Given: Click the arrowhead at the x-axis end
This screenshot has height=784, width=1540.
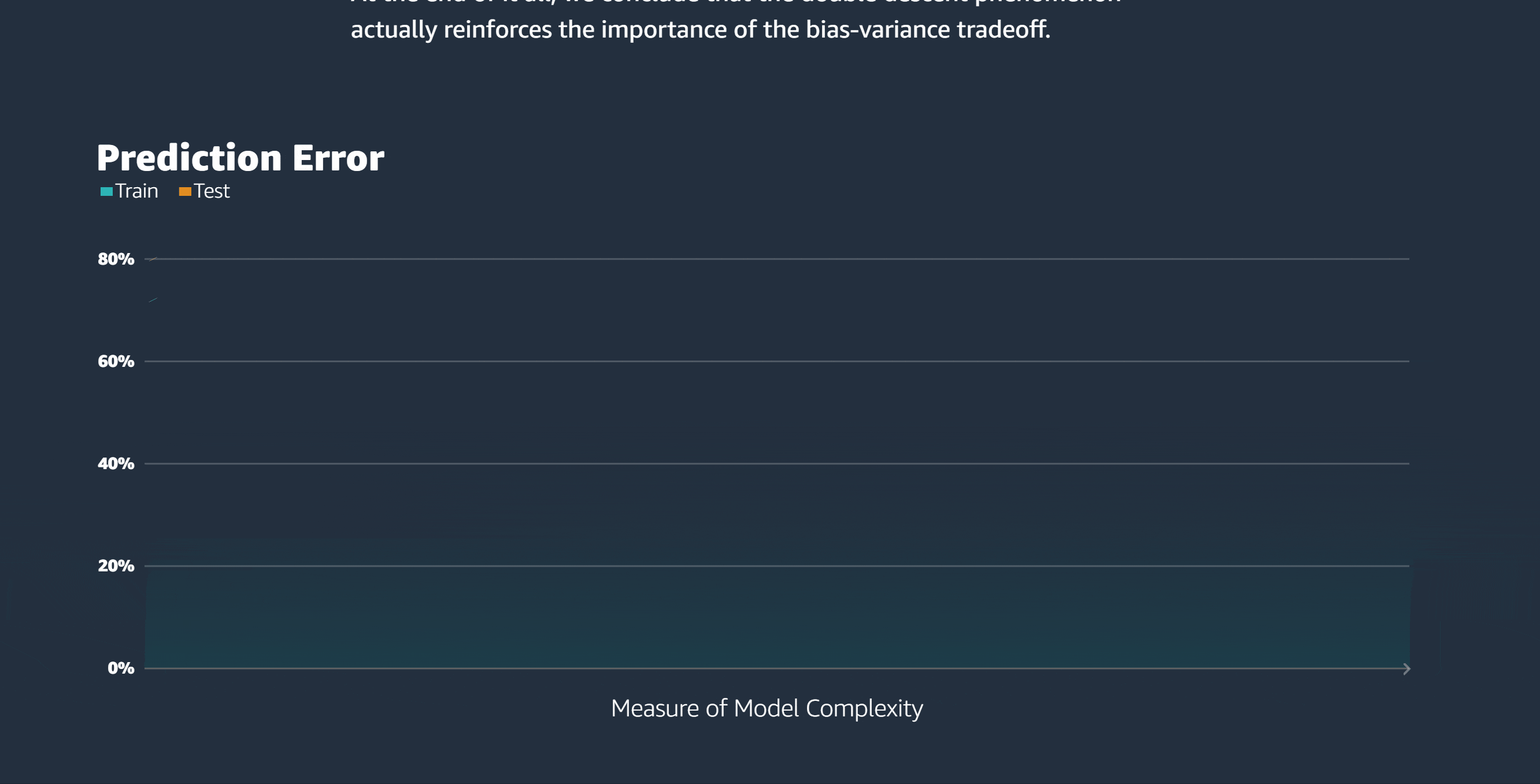Looking at the screenshot, I should [x=1406, y=668].
